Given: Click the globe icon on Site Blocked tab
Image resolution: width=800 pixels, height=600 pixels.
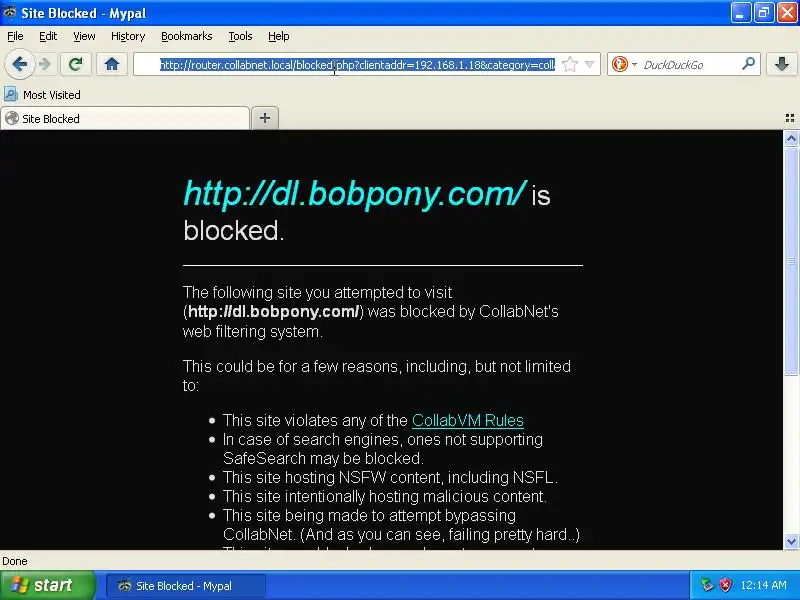Looking at the screenshot, I should [12, 118].
